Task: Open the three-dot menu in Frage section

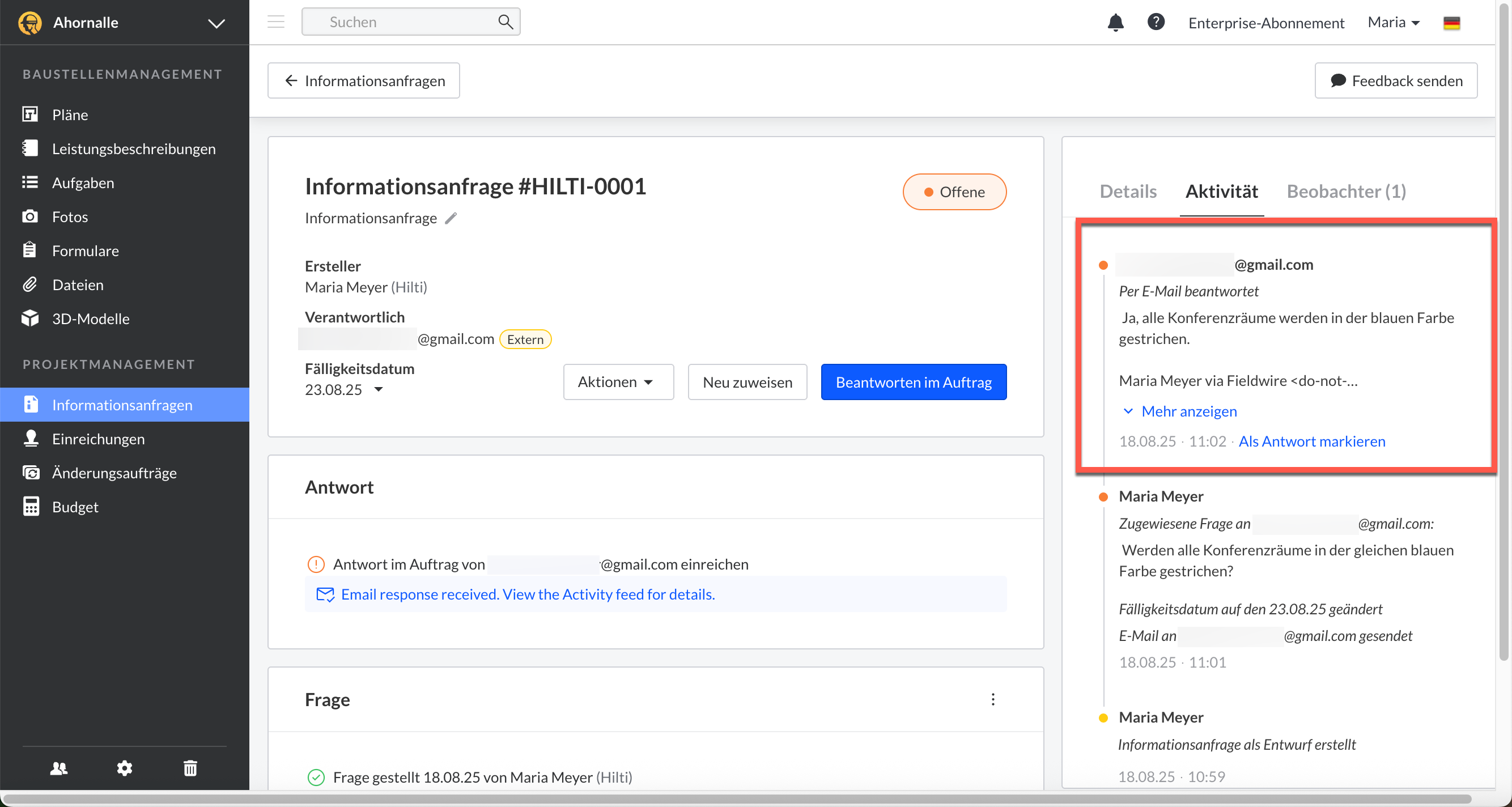Action: (992, 699)
